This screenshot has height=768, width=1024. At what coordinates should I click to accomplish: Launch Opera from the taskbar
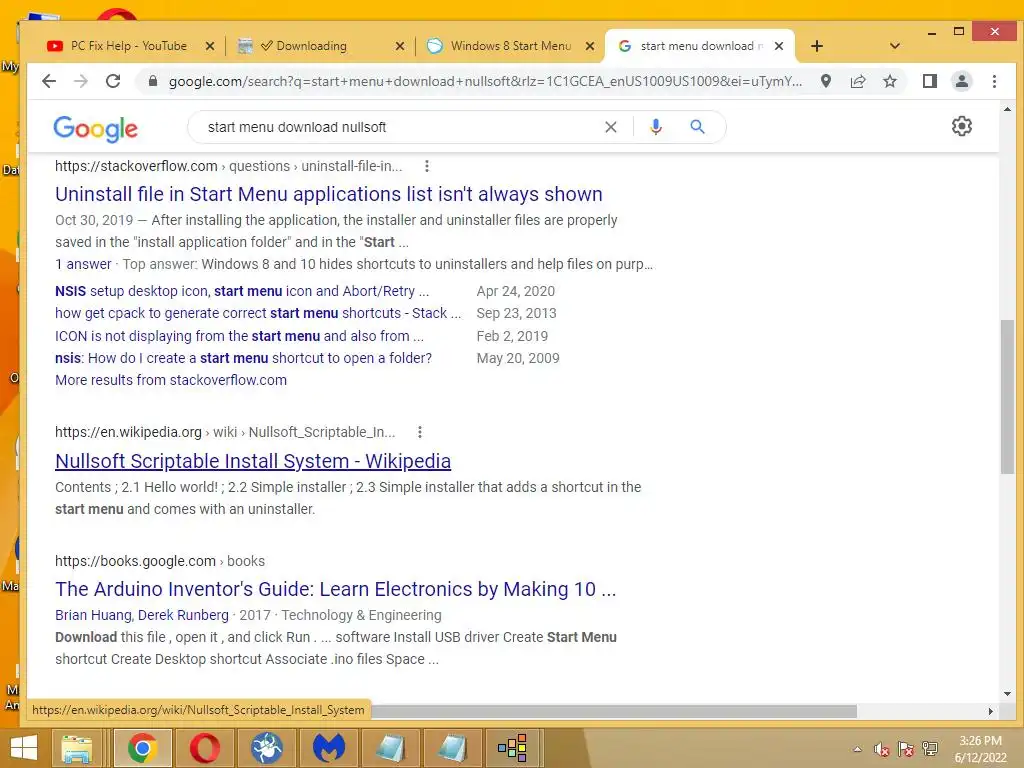pyautogui.click(x=204, y=748)
